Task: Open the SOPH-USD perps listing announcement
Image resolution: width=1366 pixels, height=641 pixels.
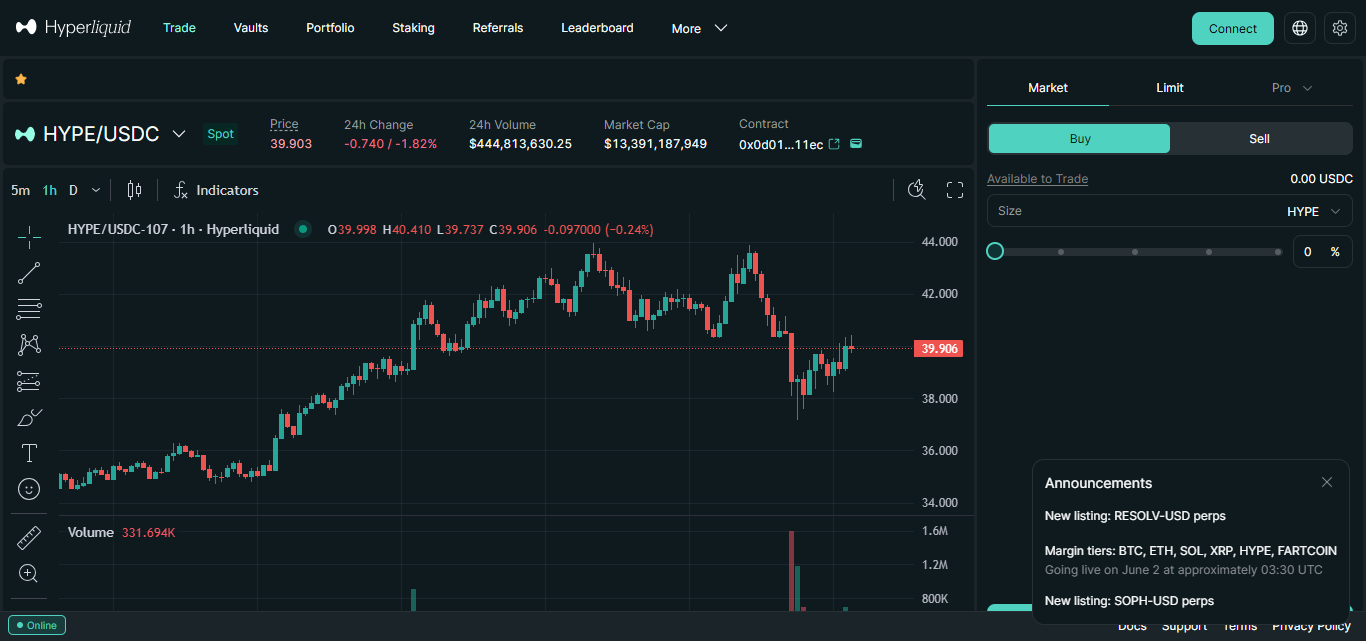Action: [x=1129, y=601]
